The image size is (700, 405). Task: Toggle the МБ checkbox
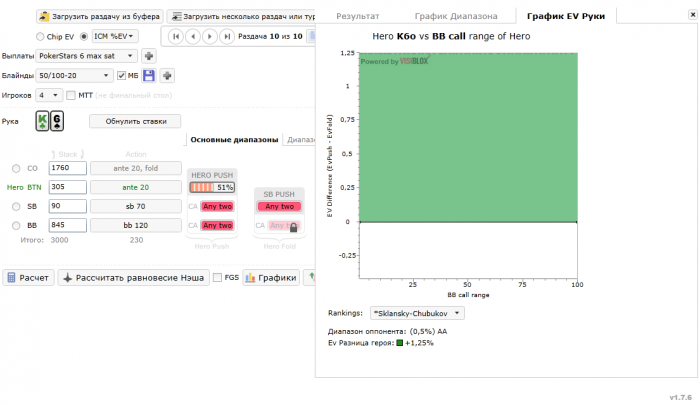pyautogui.click(x=121, y=75)
